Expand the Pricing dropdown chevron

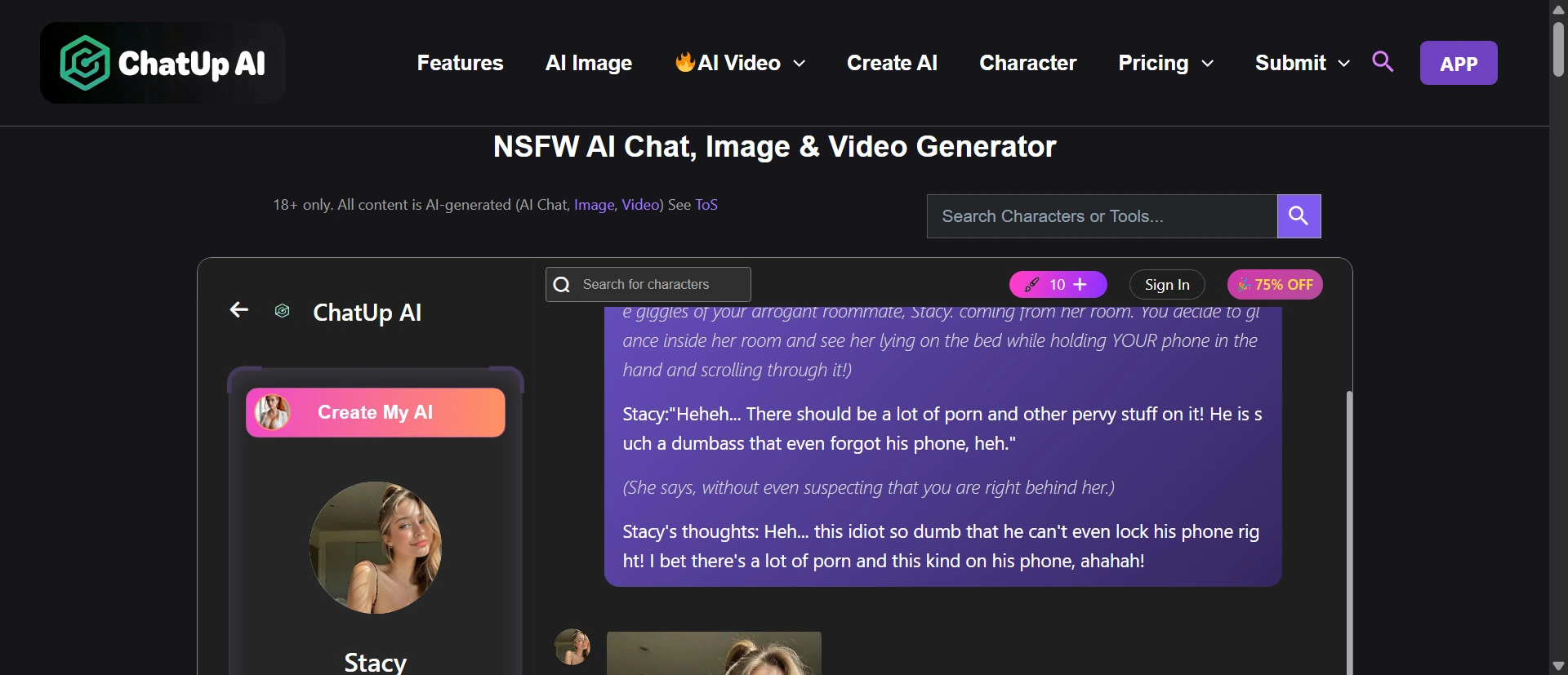pos(1208,64)
